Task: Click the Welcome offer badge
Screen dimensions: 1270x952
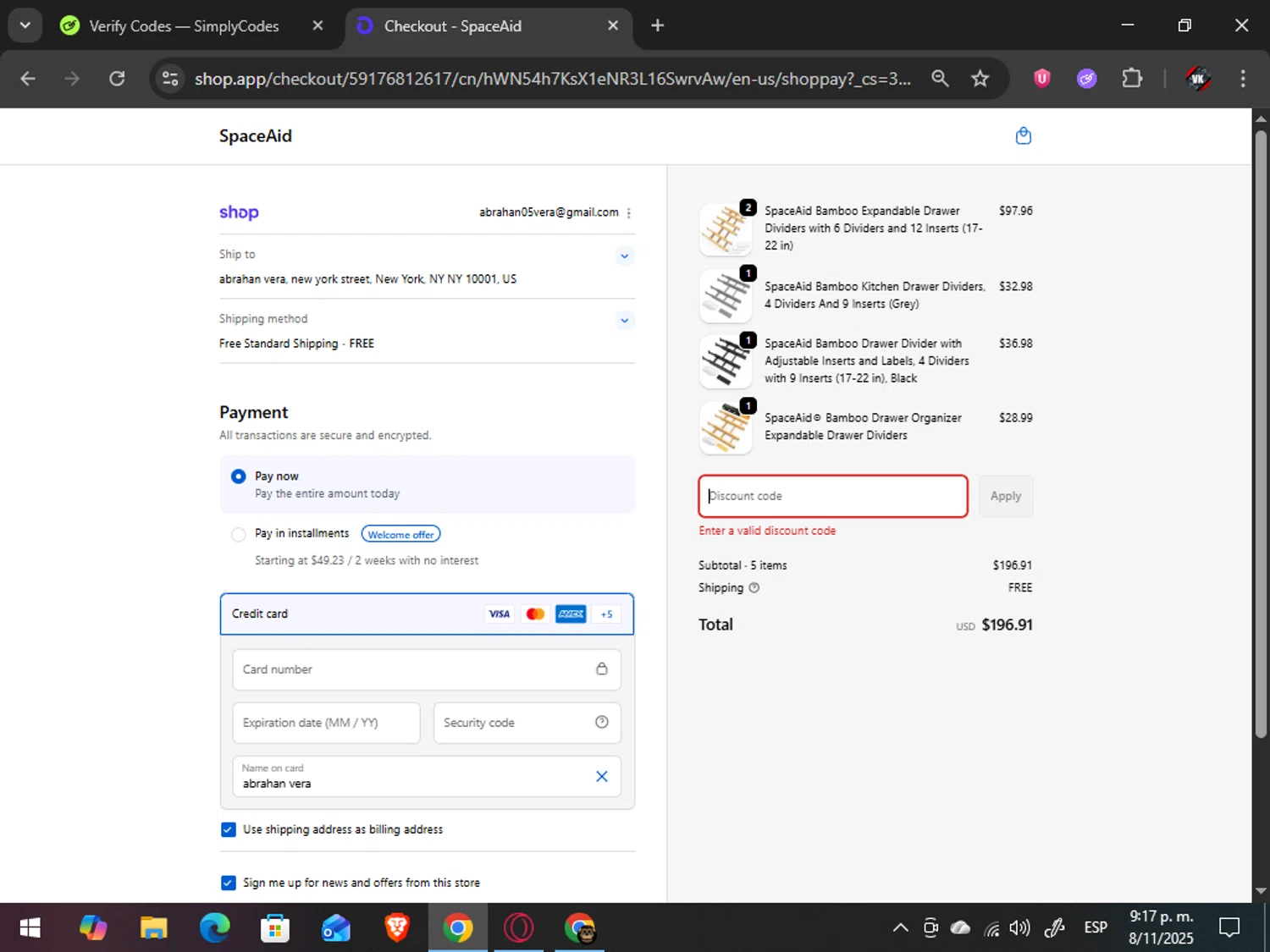Action: point(400,534)
